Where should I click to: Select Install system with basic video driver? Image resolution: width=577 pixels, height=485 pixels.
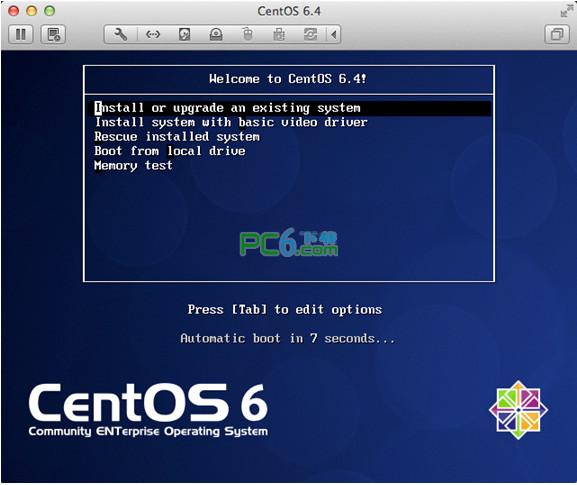[x=231, y=122]
